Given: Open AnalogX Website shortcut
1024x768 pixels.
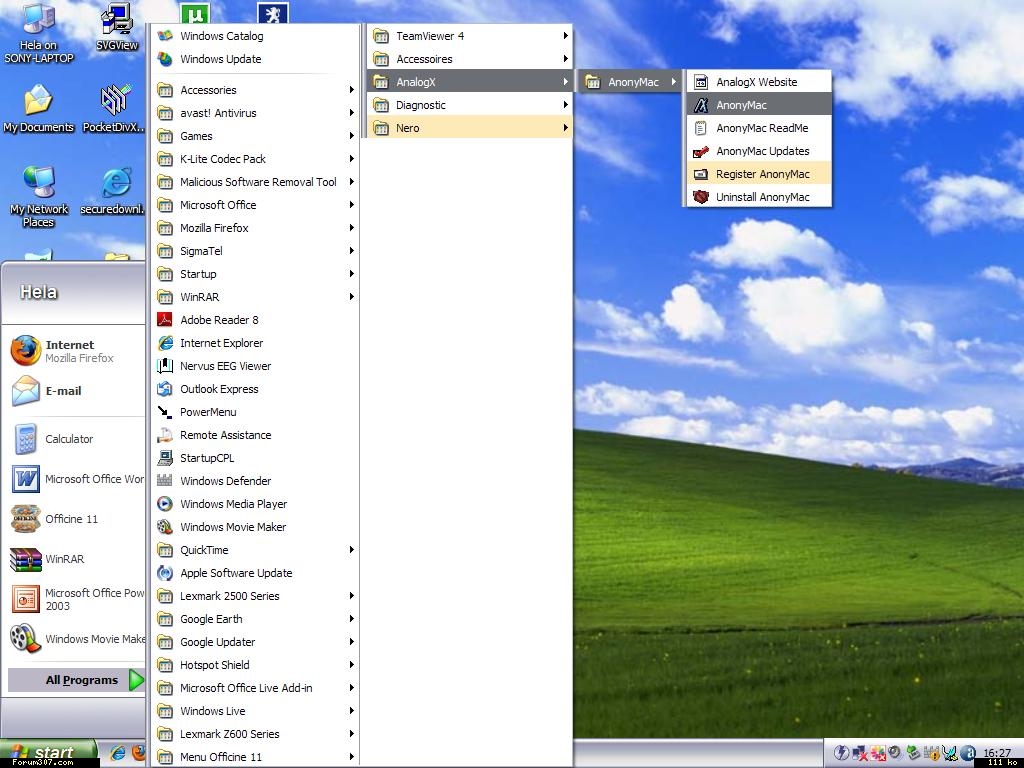Looking at the screenshot, I should (x=759, y=82).
